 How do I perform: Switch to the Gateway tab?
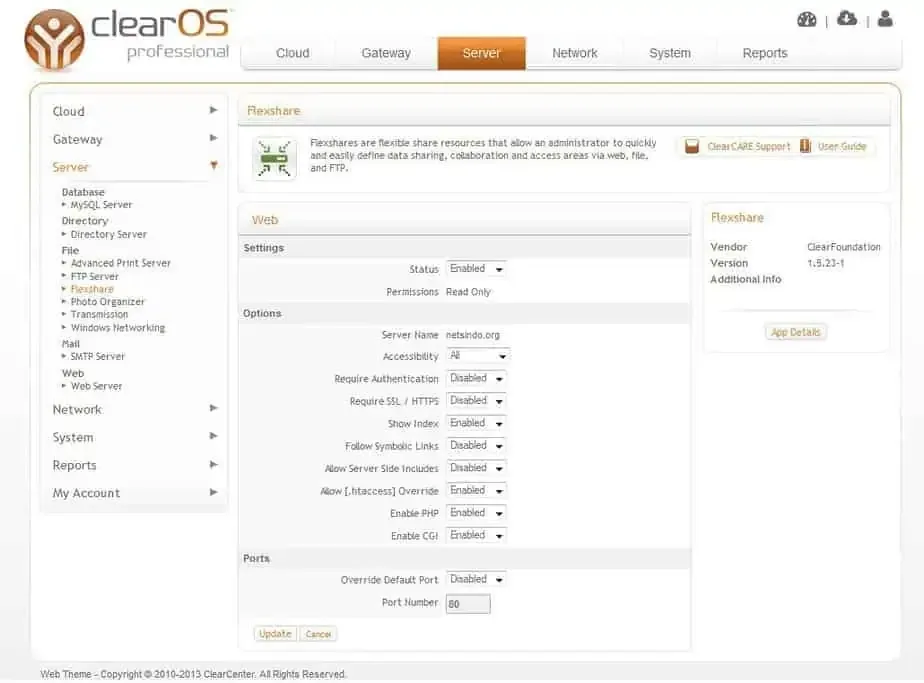click(x=386, y=53)
